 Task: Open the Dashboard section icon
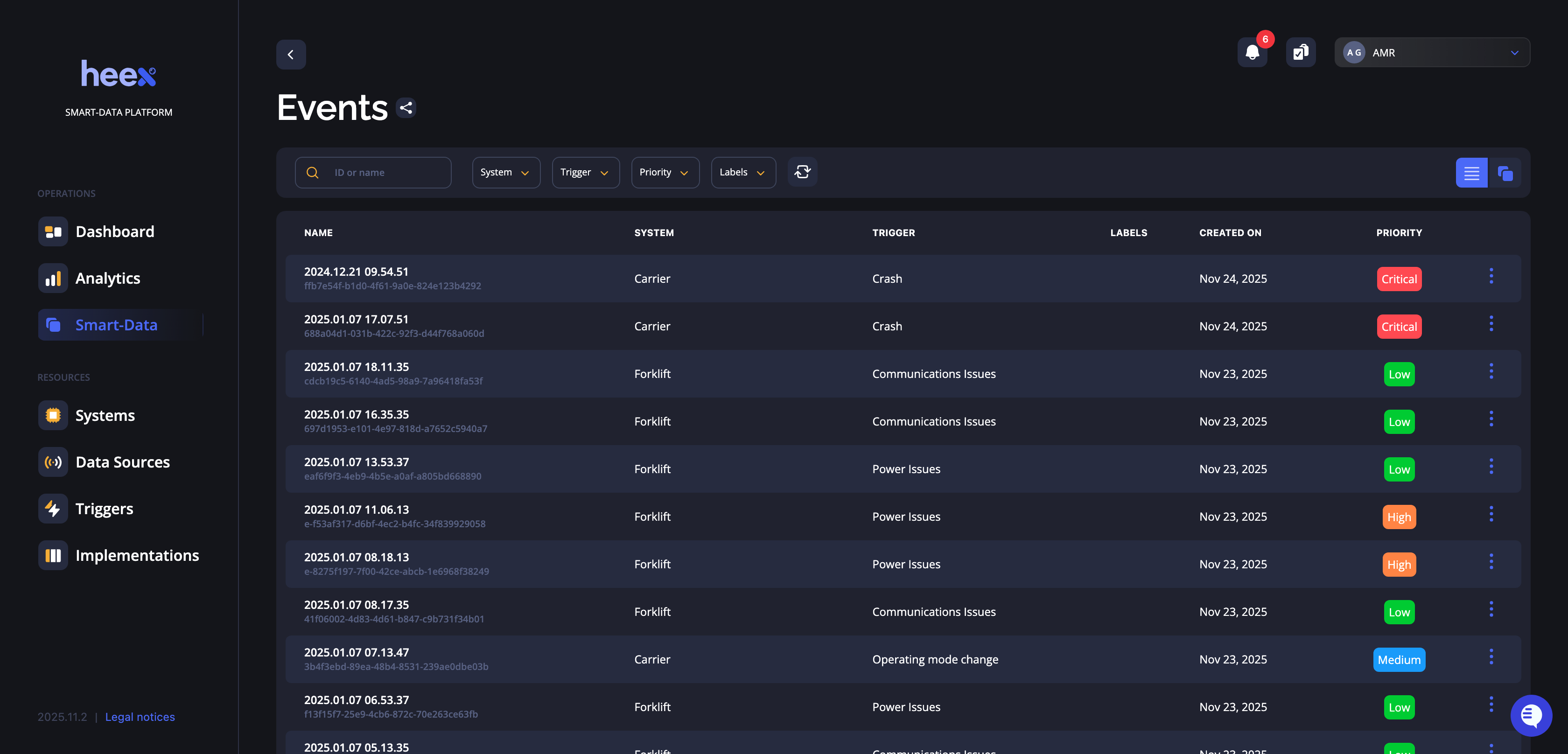pos(53,231)
